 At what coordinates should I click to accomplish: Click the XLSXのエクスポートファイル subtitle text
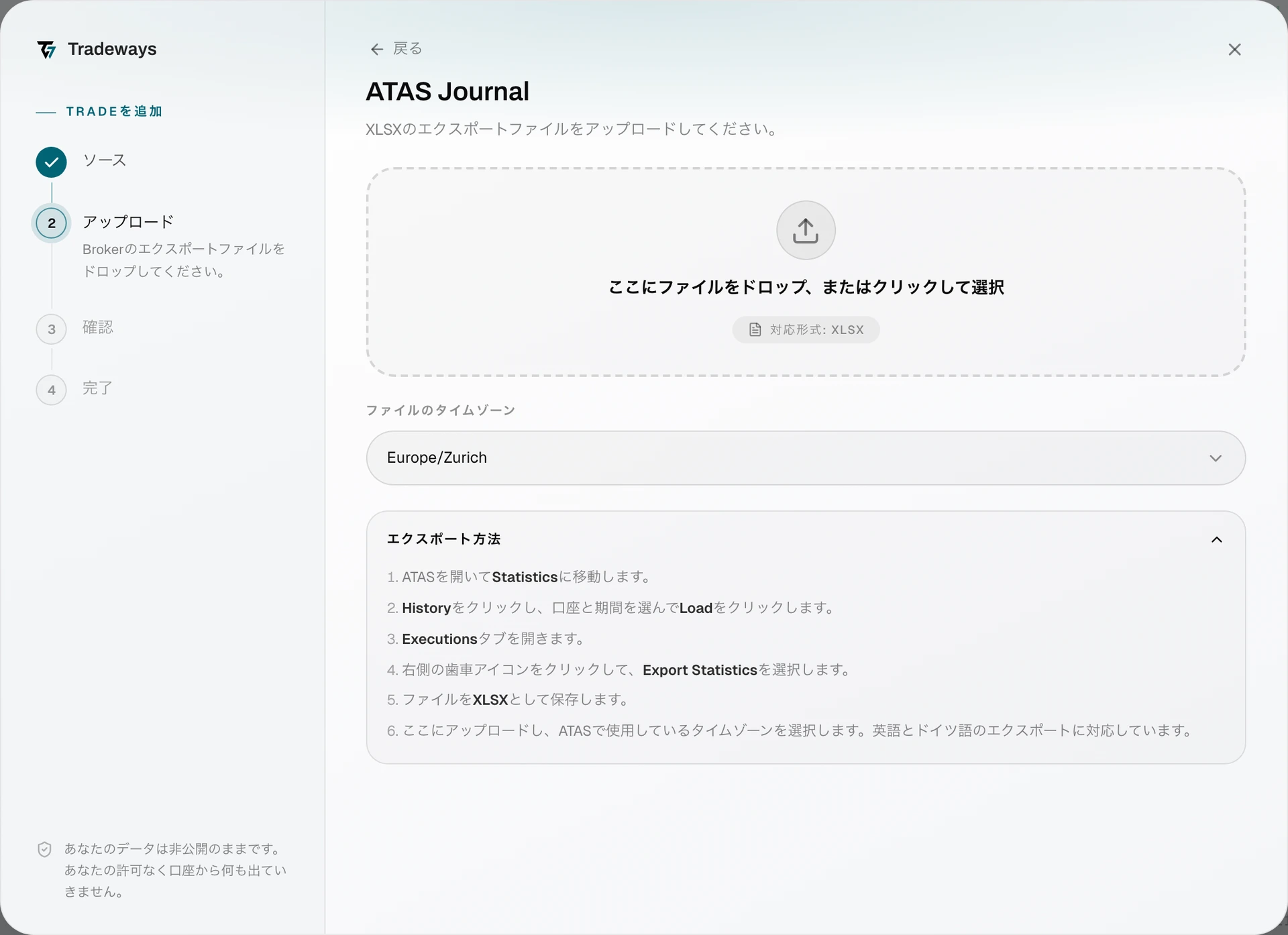(x=573, y=129)
